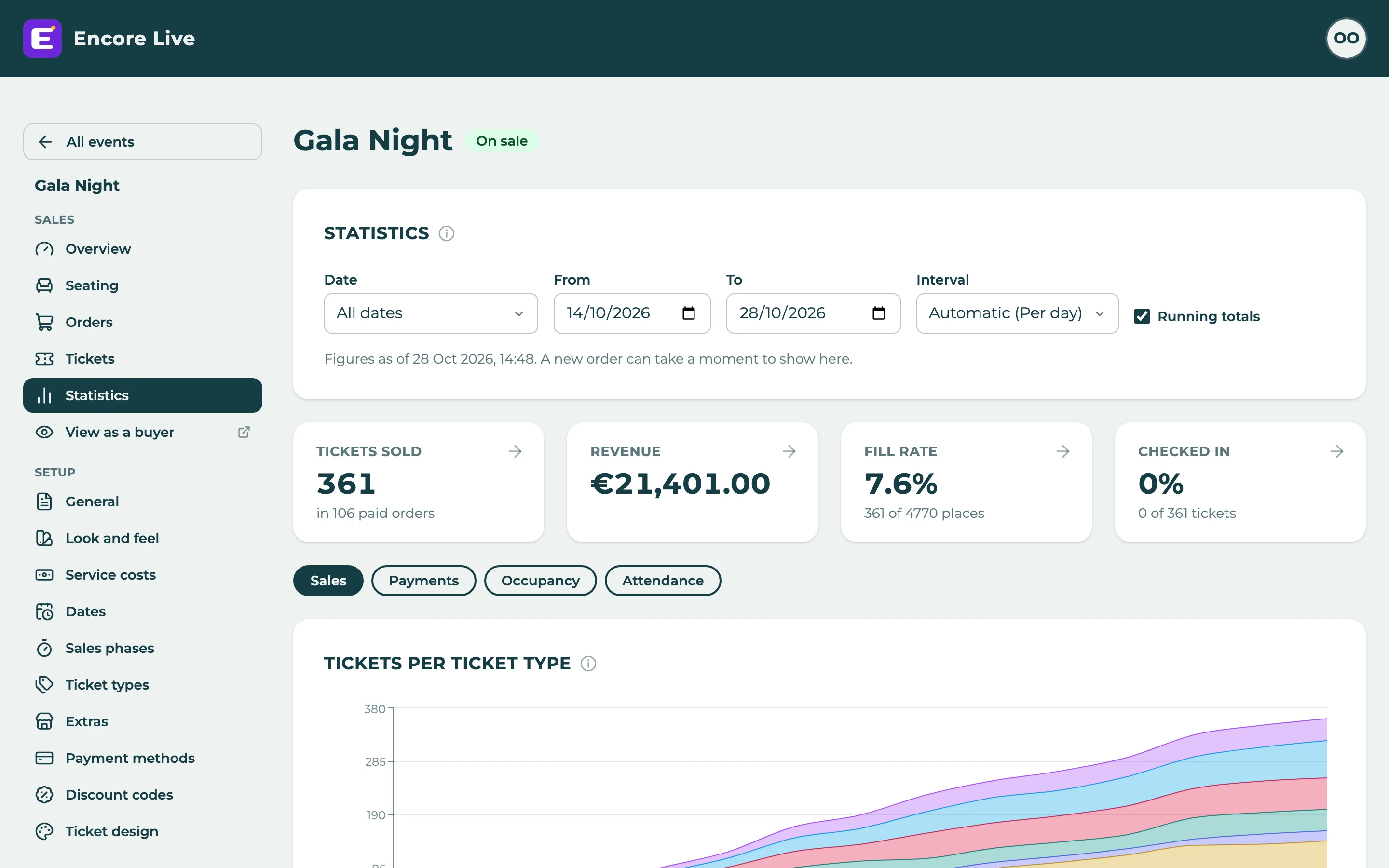Image resolution: width=1389 pixels, height=868 pixels.
Task: Go back to All events
Action: pyautogui.click(x=142, y=142)
